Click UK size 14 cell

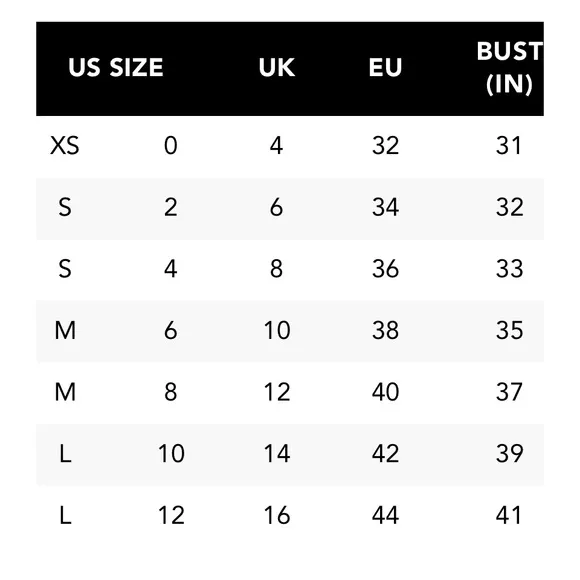pyautogui.click(x=277, y=453)
